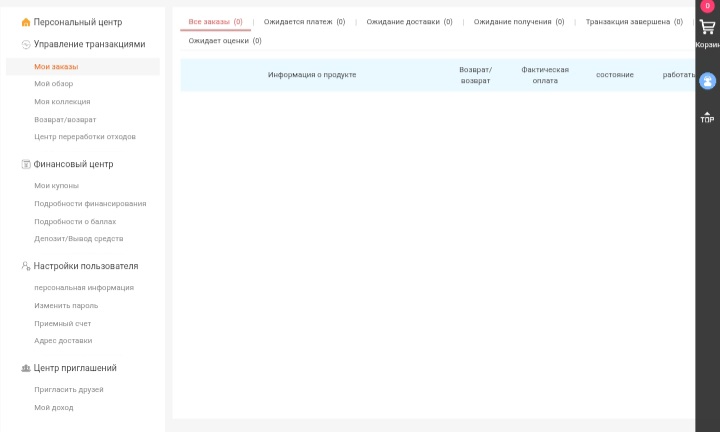Go to Моя коллекция
The image size is (720, 432).
click(62, 102)
